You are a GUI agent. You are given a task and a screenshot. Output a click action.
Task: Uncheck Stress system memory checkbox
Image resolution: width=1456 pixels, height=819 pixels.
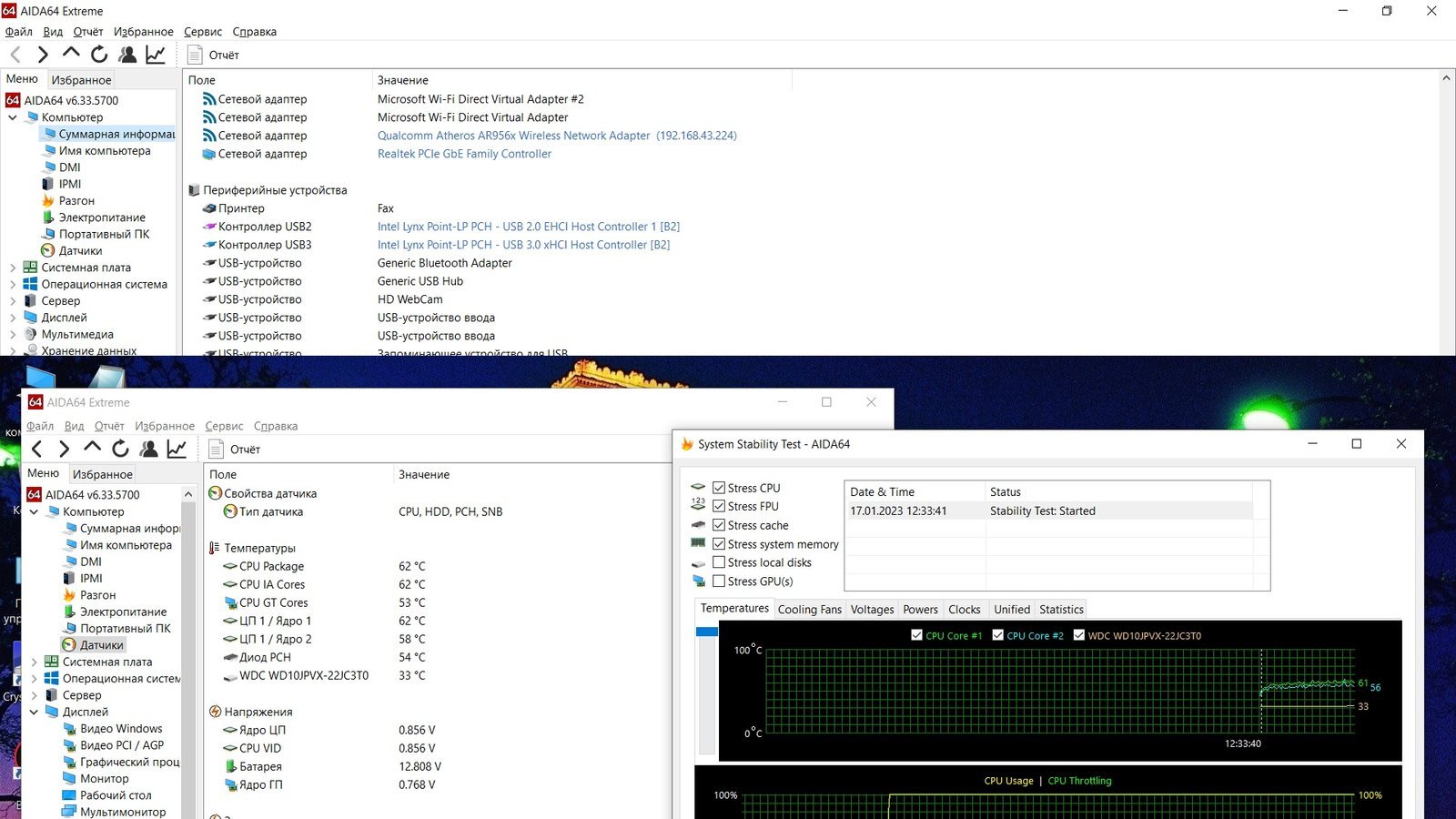[x=719, y=544]
